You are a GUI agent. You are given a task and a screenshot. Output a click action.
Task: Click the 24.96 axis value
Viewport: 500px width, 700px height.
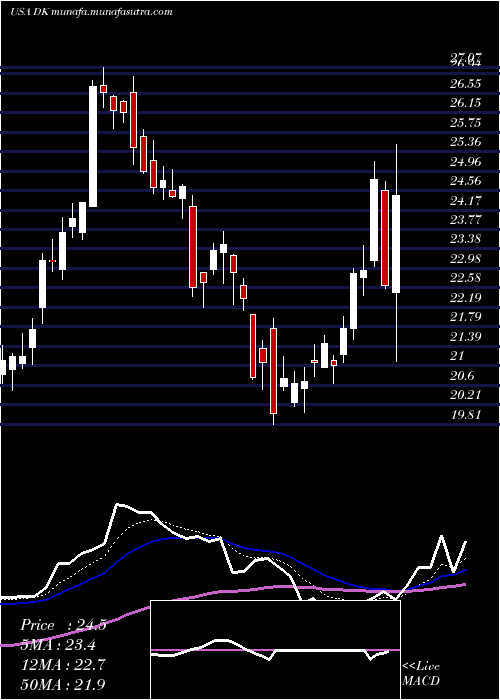(465, 161)
